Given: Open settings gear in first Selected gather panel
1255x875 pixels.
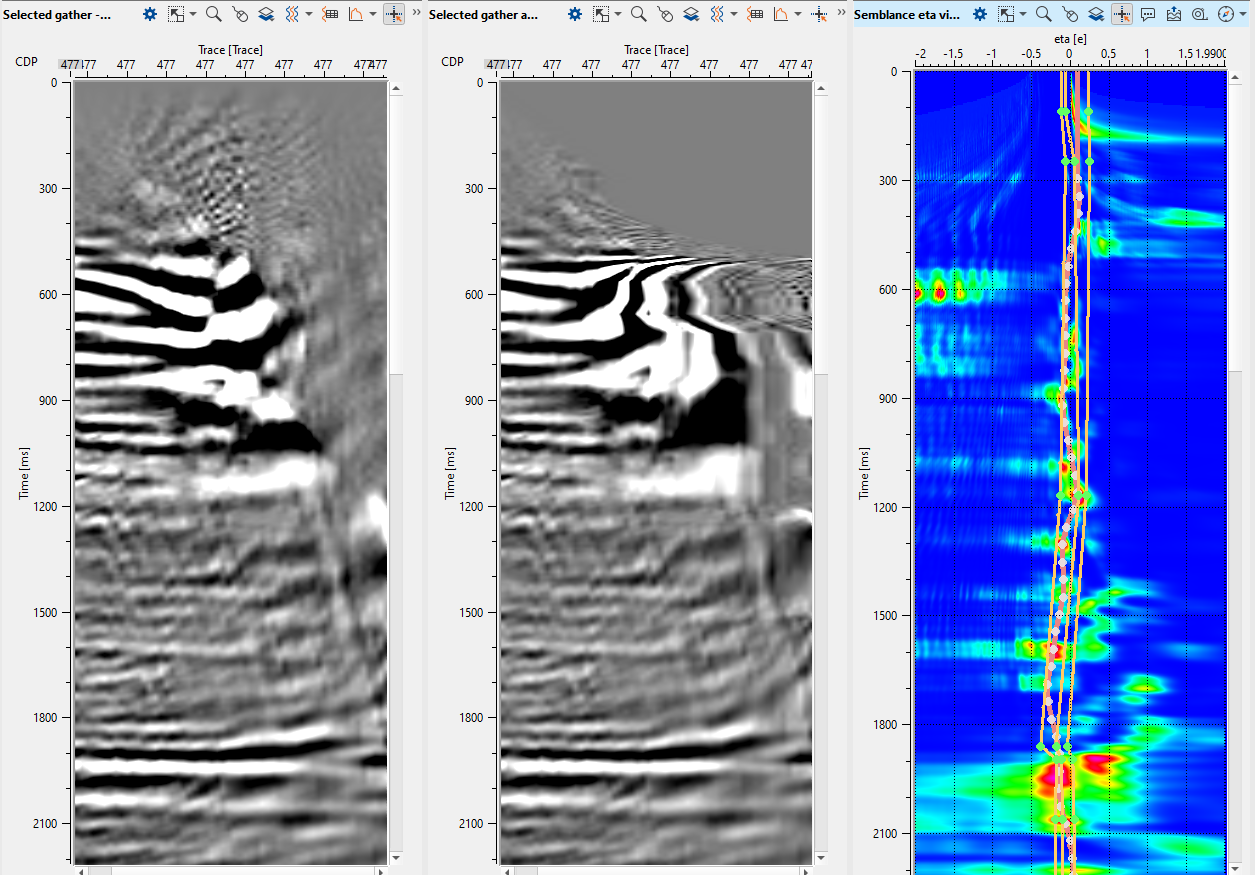Looking at the screenshot, I should 150,14.
